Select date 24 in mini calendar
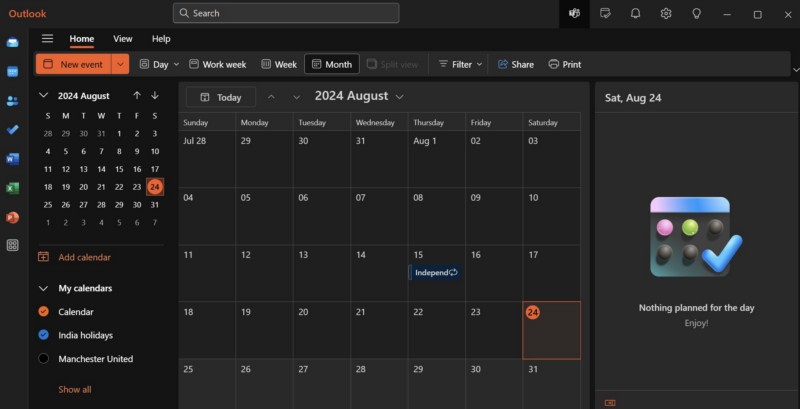Screen dimensions: 800x409 155,187
